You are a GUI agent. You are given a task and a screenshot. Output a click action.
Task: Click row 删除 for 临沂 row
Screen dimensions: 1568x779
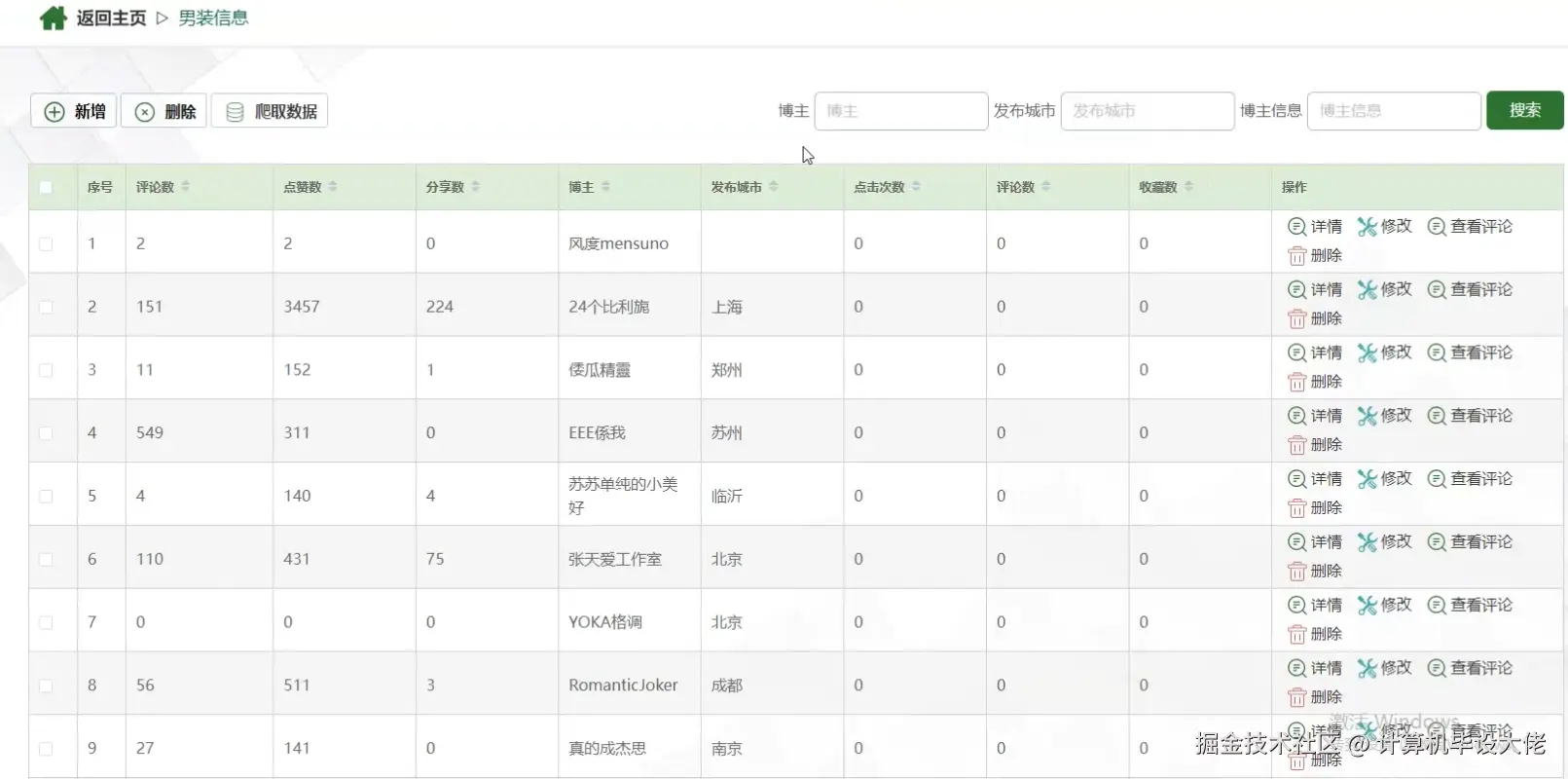(1315, 508)
